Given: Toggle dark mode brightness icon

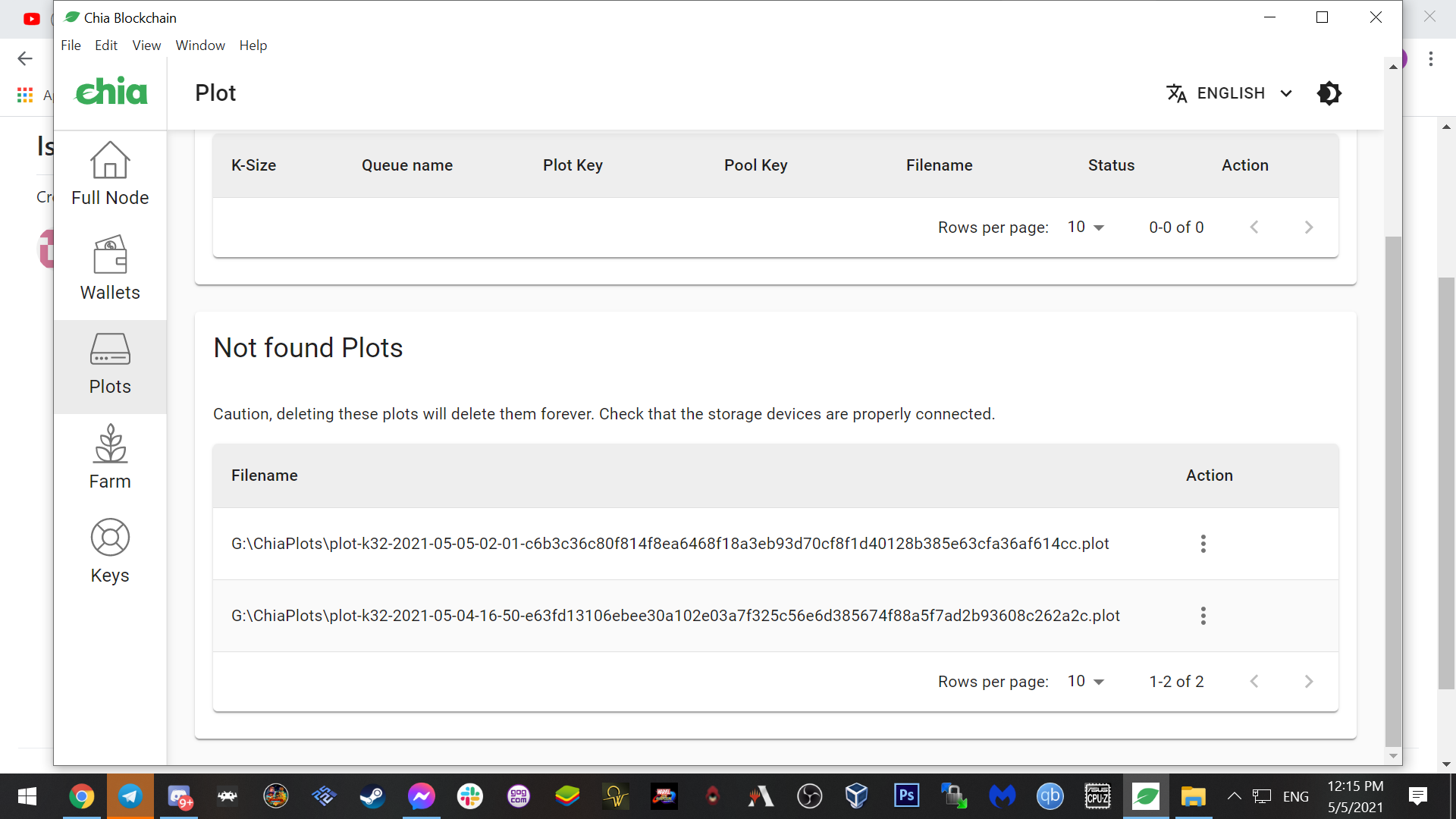Looking at the screenshot, I should [x=1329, y=93].
